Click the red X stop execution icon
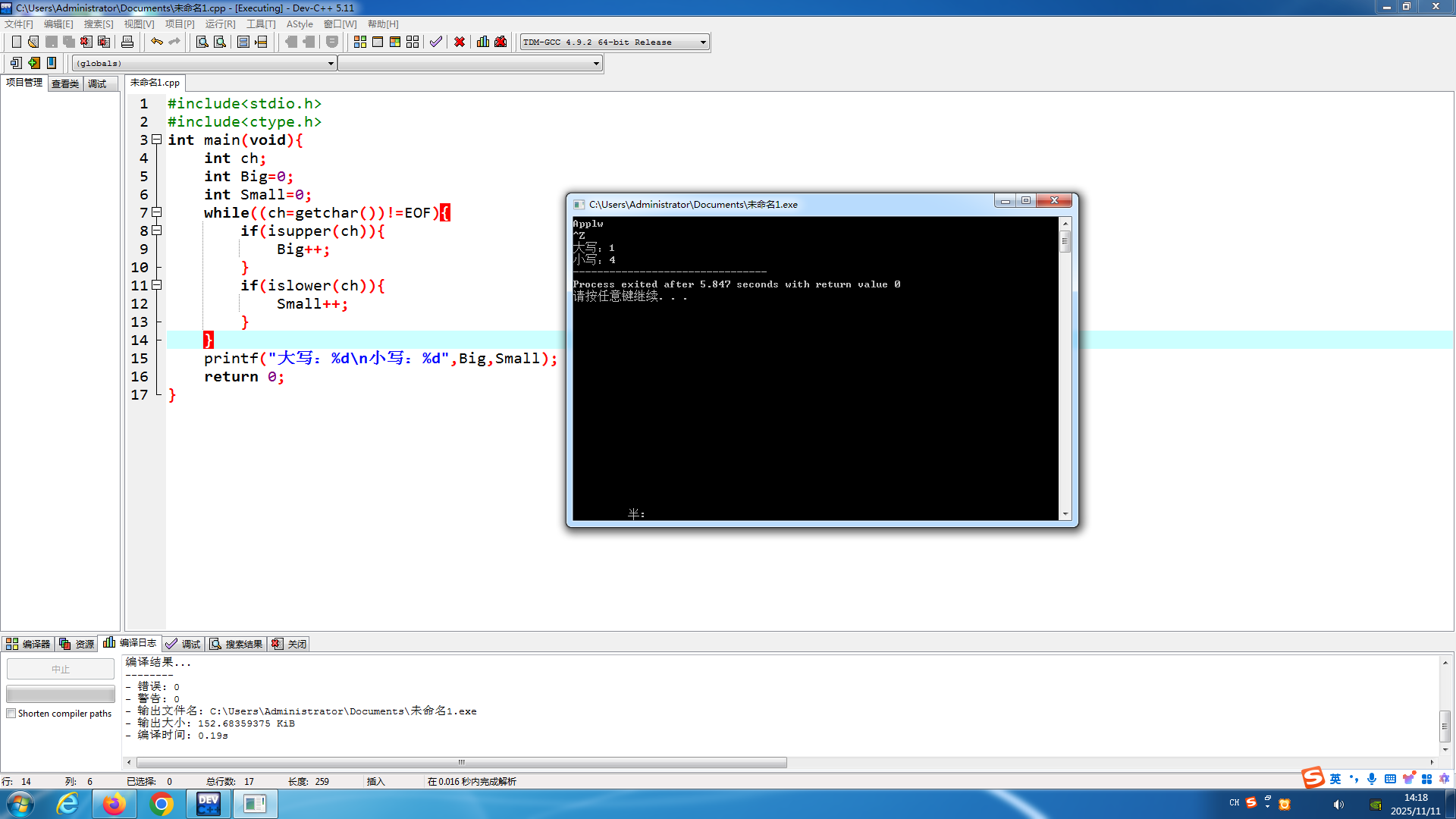This screenshot has width=1456, height=819. pyautogui.click(x=460, y=42)
